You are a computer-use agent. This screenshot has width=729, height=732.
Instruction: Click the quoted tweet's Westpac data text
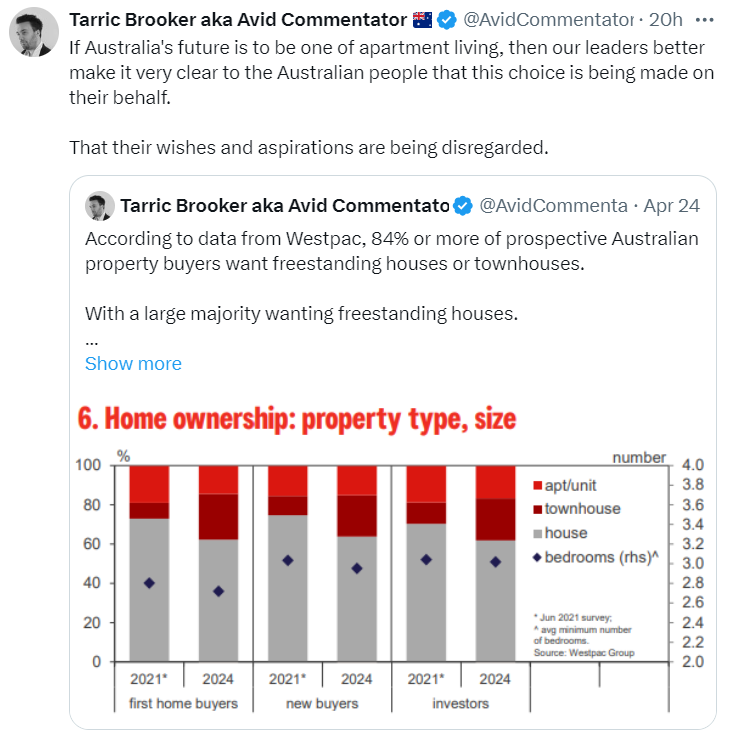(391, 250)
